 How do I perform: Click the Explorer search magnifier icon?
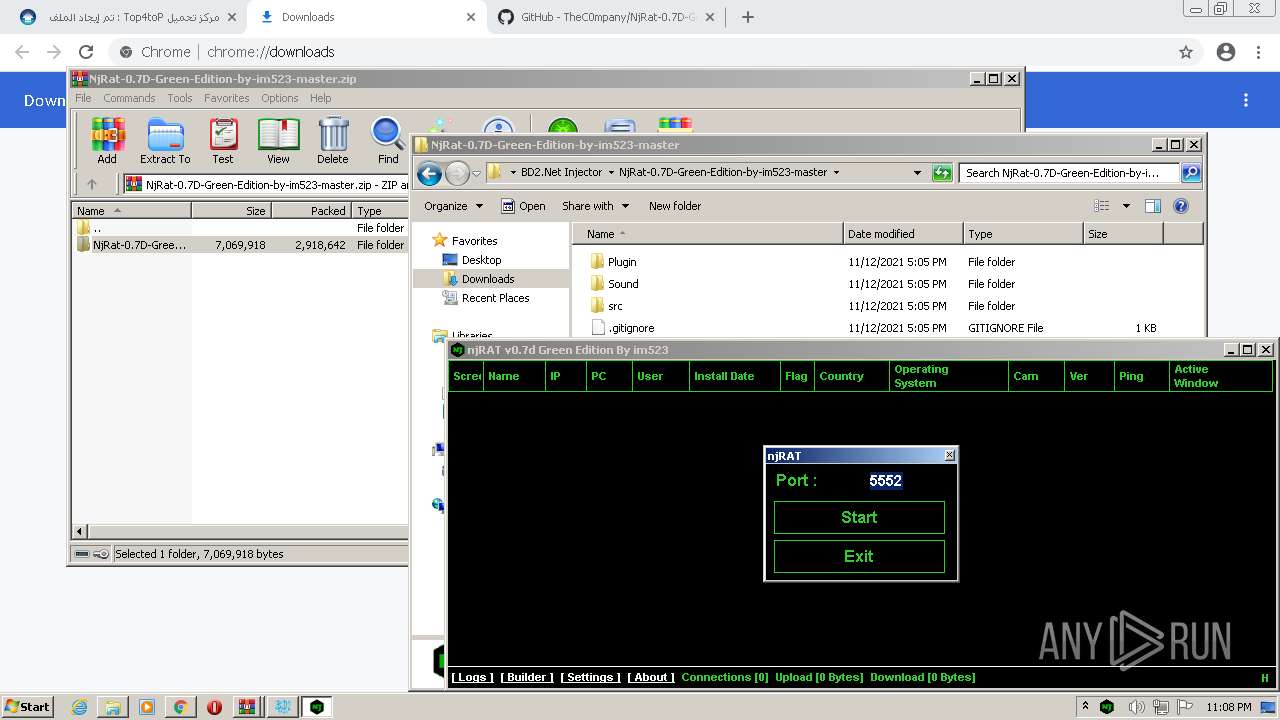1190,173
